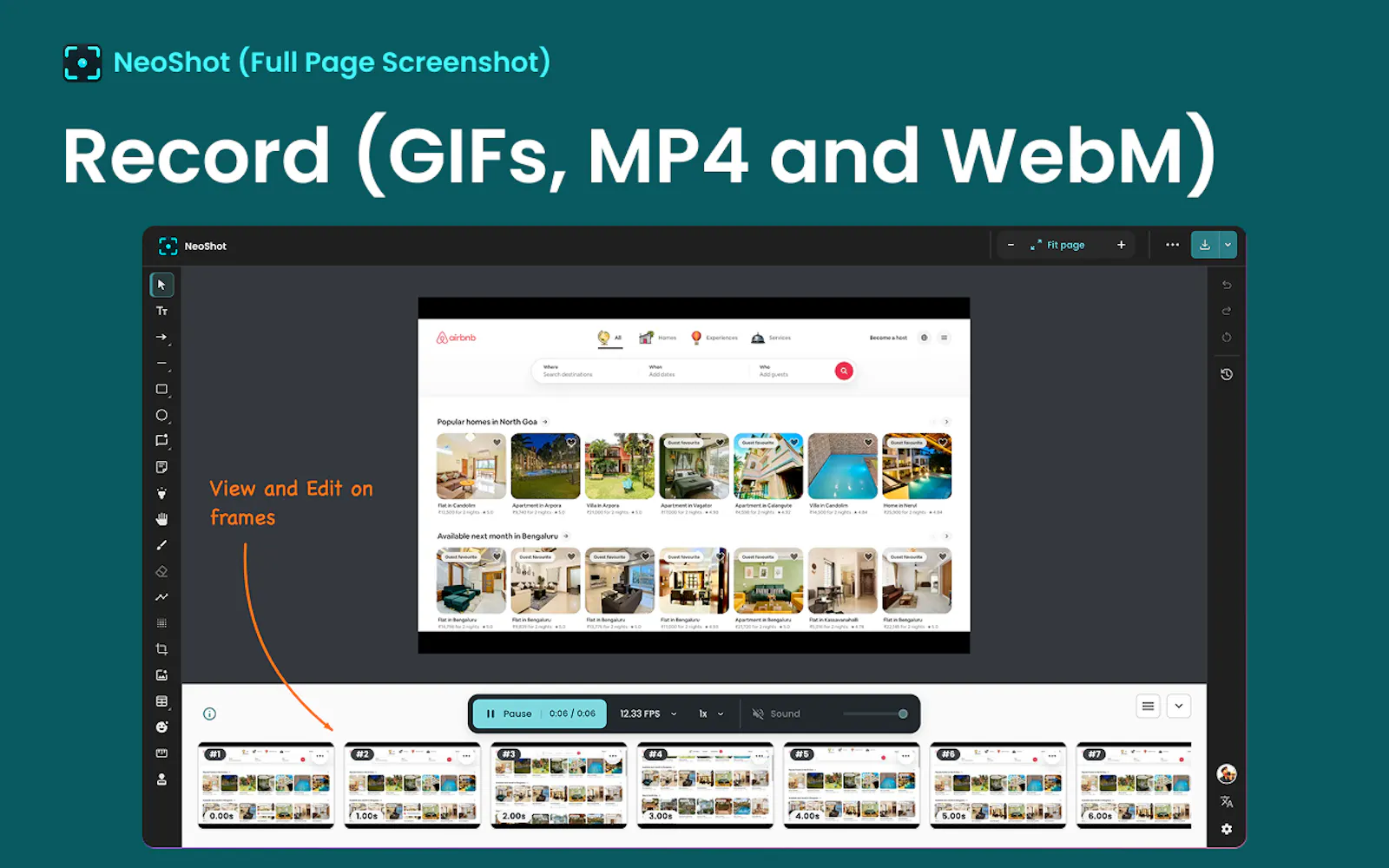Toggle the muted Sound button
Screen dimensions: 1389x868
pyautogui.click(x=776, y=713)
